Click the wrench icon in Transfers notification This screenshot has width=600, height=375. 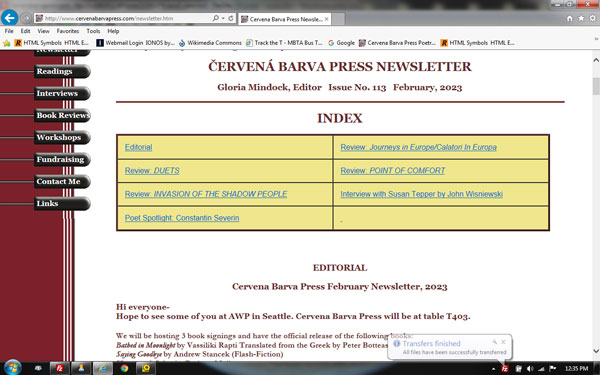[494, 342]
